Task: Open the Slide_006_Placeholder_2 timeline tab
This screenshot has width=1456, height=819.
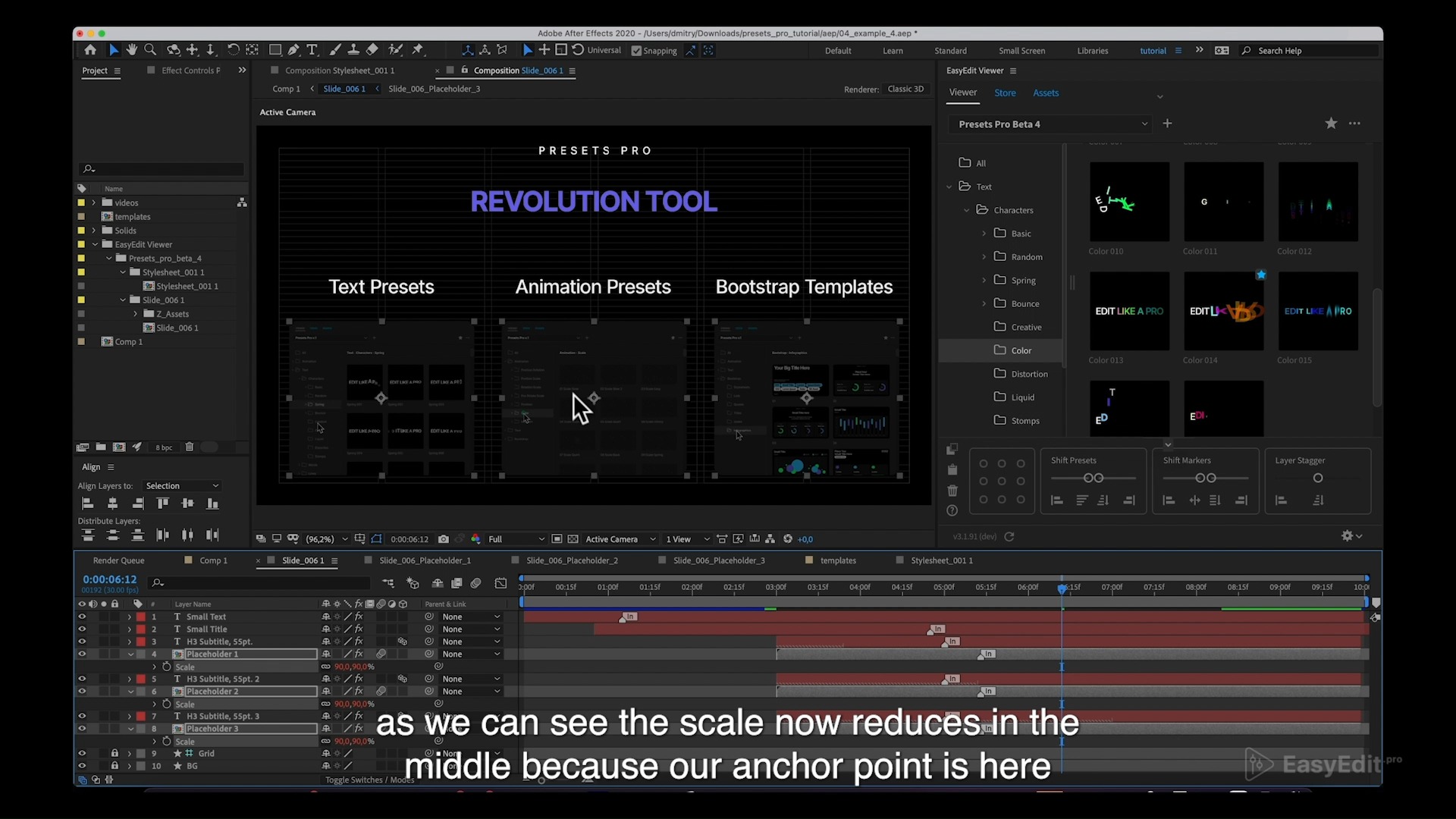Action: click(572, 560)
